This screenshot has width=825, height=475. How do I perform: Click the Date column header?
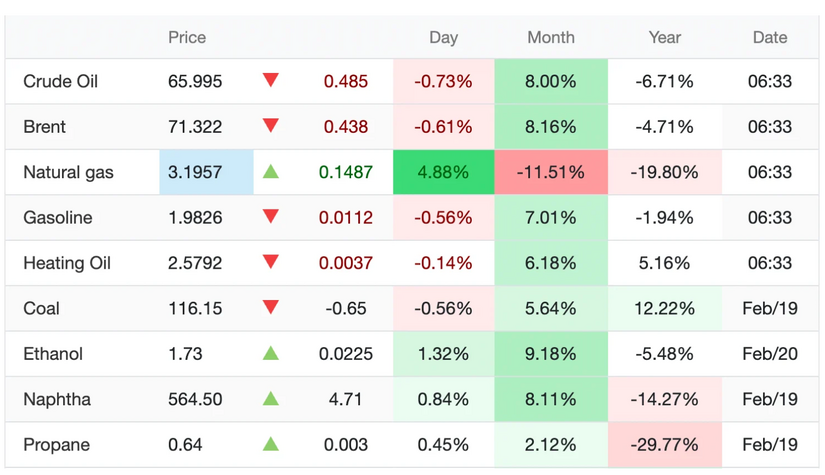click(x=769, y=37)
